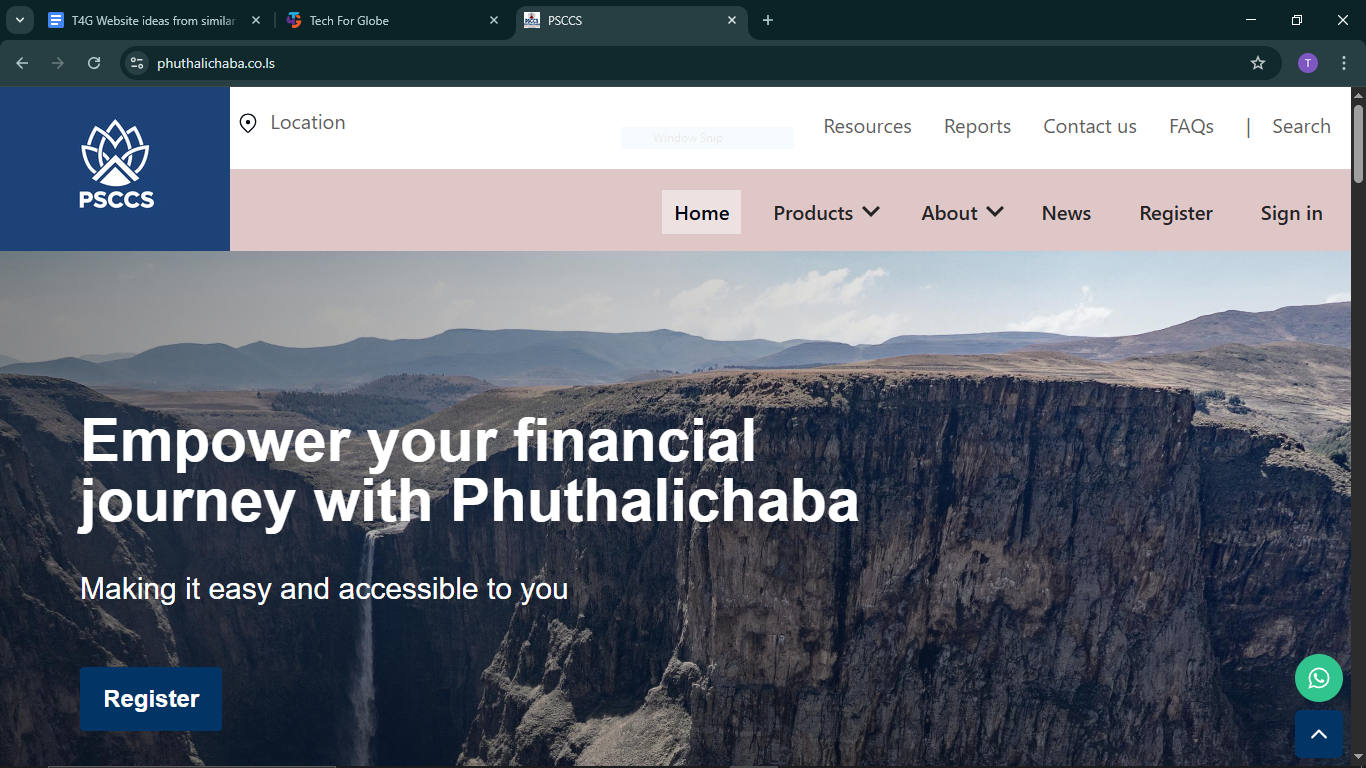Bookmark this page with the star icon

point(1258,63)
